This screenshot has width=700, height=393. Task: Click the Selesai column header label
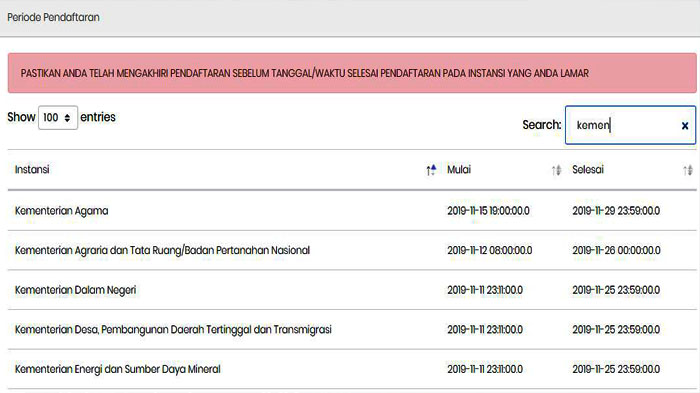(x=588, y=170)
